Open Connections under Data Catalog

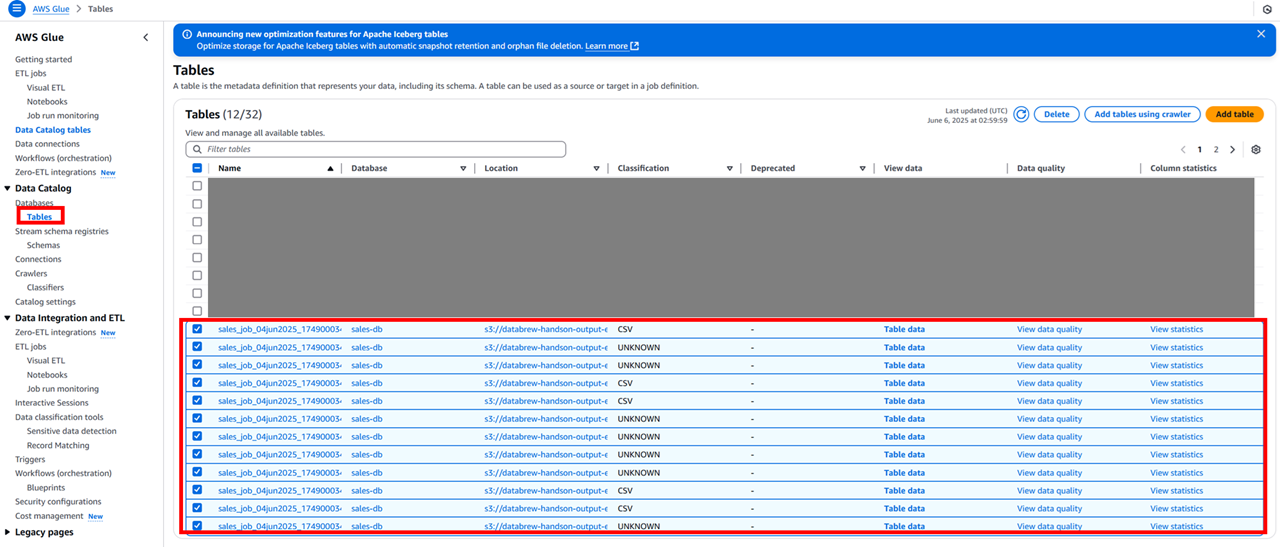38,259
